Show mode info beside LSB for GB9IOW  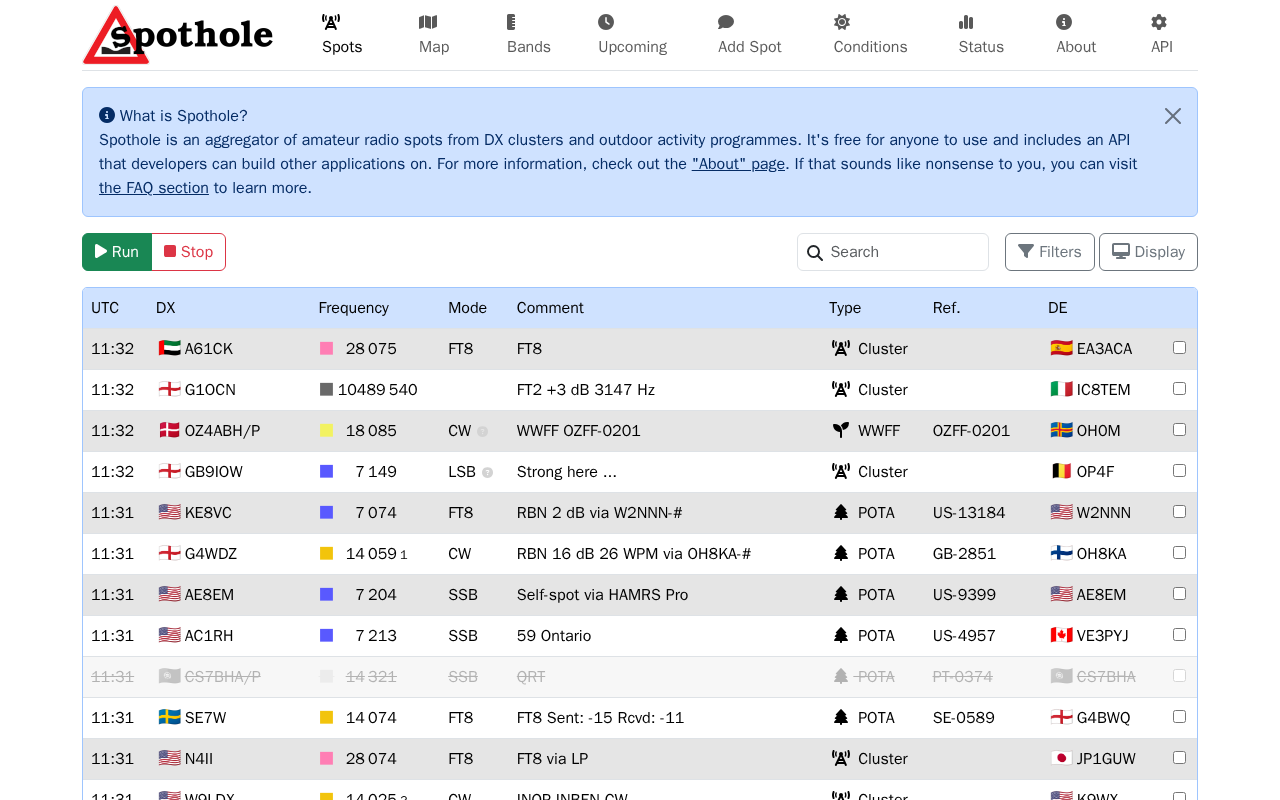click(487, 473)
